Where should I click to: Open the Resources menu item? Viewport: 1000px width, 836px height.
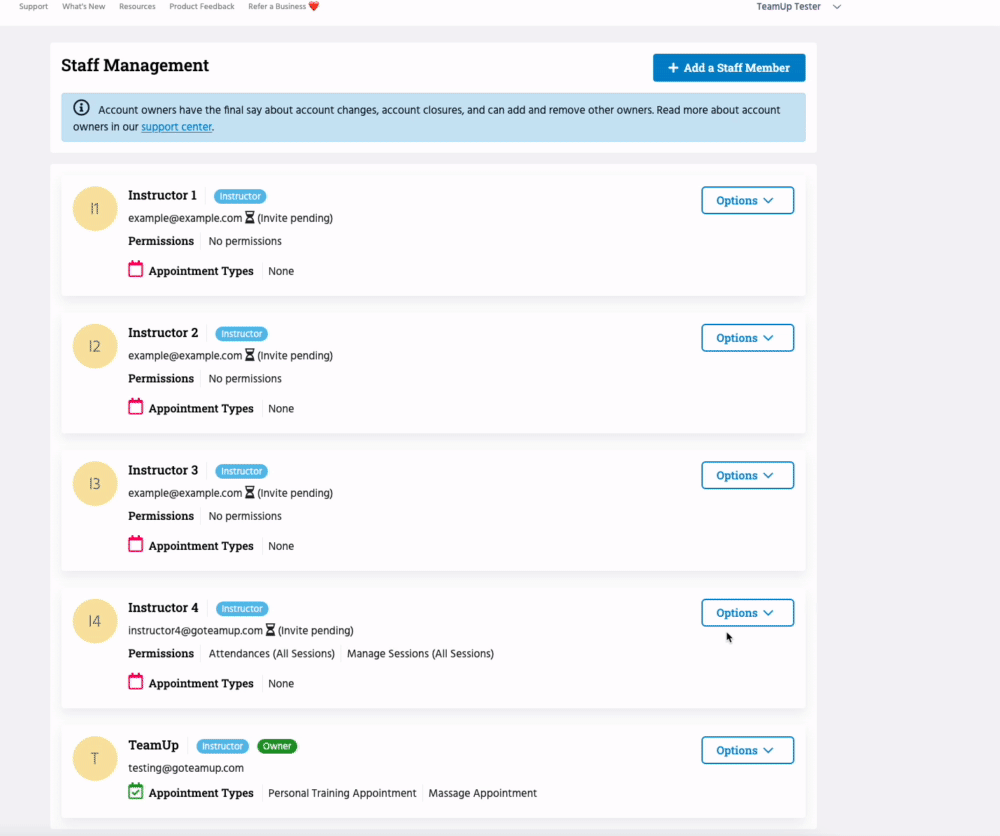tap(137, 7)
